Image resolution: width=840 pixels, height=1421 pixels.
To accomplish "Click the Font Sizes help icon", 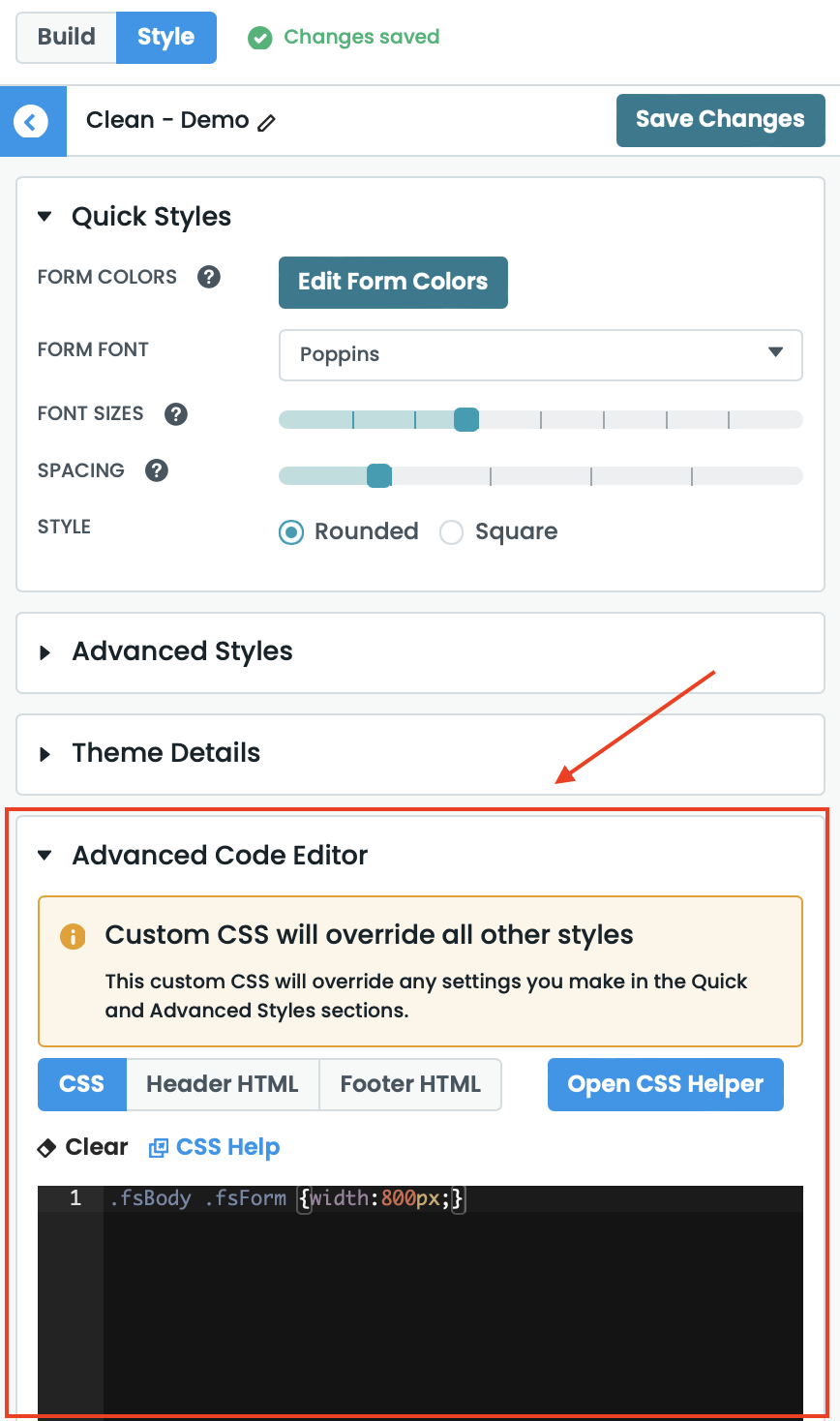I will click(x=176, y=414).
